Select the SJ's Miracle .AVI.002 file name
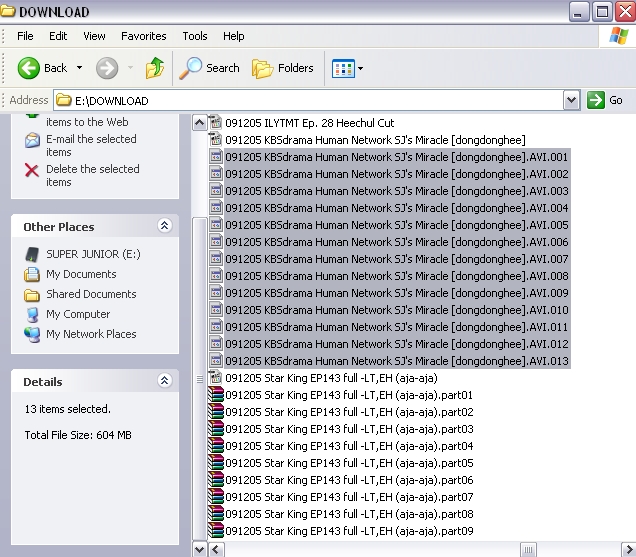This screenshot has width=636, height=557. pos(397,174)
